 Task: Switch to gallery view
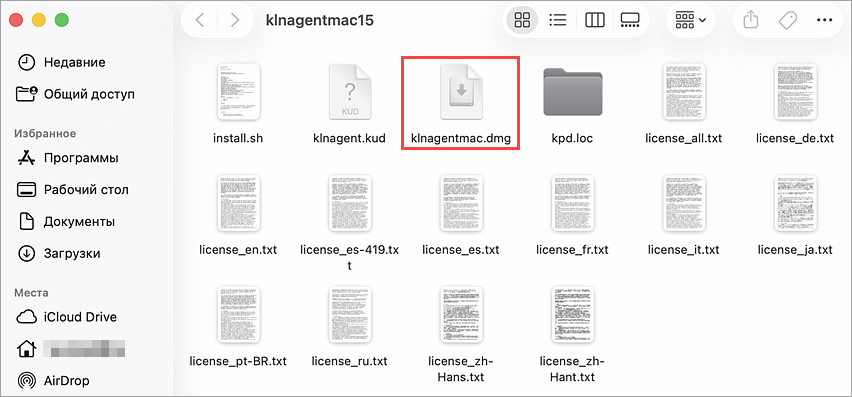click(x=630, y=20)
